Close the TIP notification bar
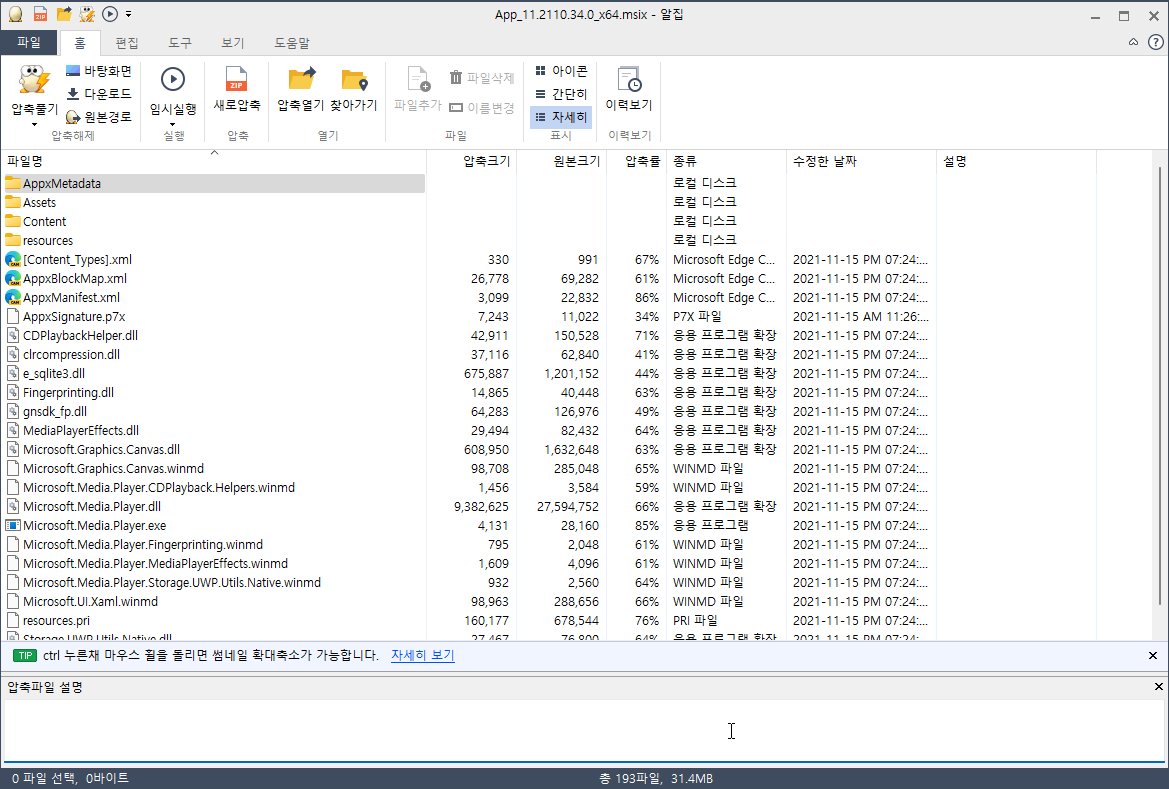The image size is (1169, 789). pos(1153,656)
